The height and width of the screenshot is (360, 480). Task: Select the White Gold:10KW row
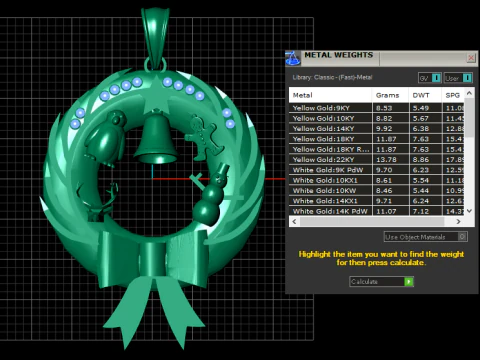pyautogui.click(x=377, y=191)
